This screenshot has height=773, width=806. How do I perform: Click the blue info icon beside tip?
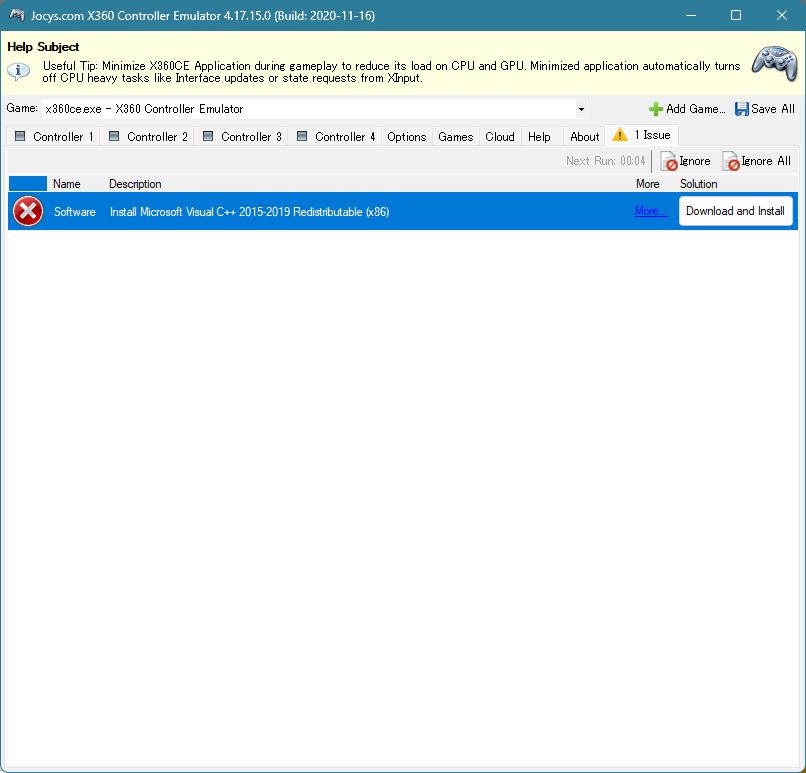[x=19, y=71]
